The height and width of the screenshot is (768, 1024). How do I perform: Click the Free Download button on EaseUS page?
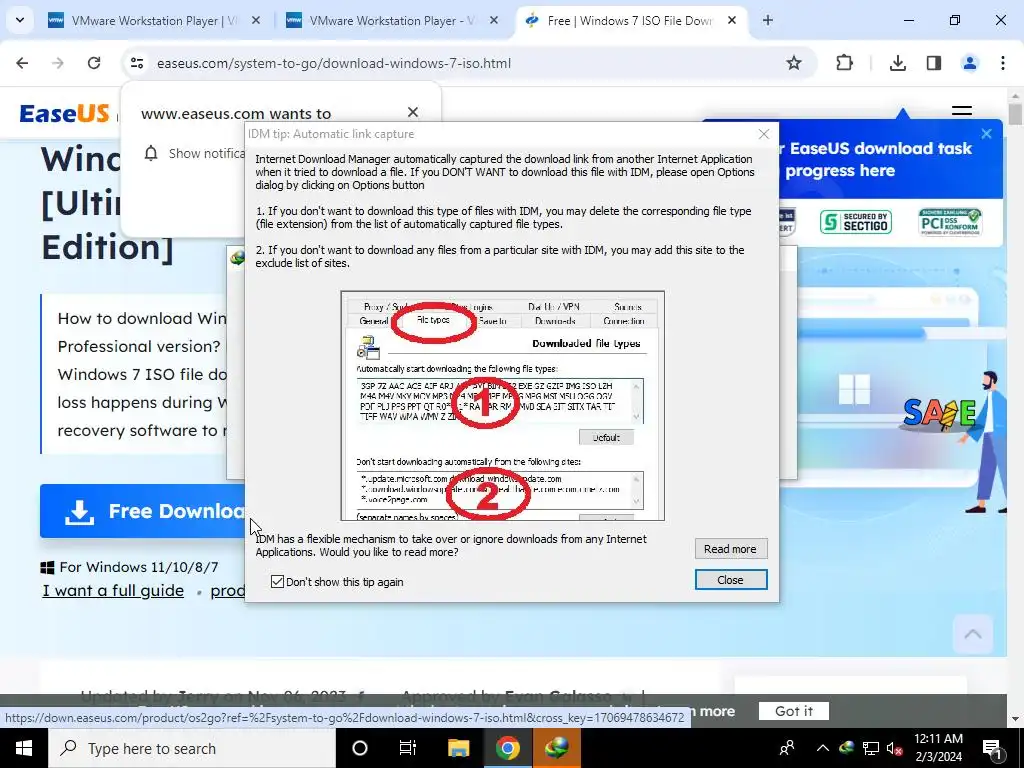click(142, 511)
